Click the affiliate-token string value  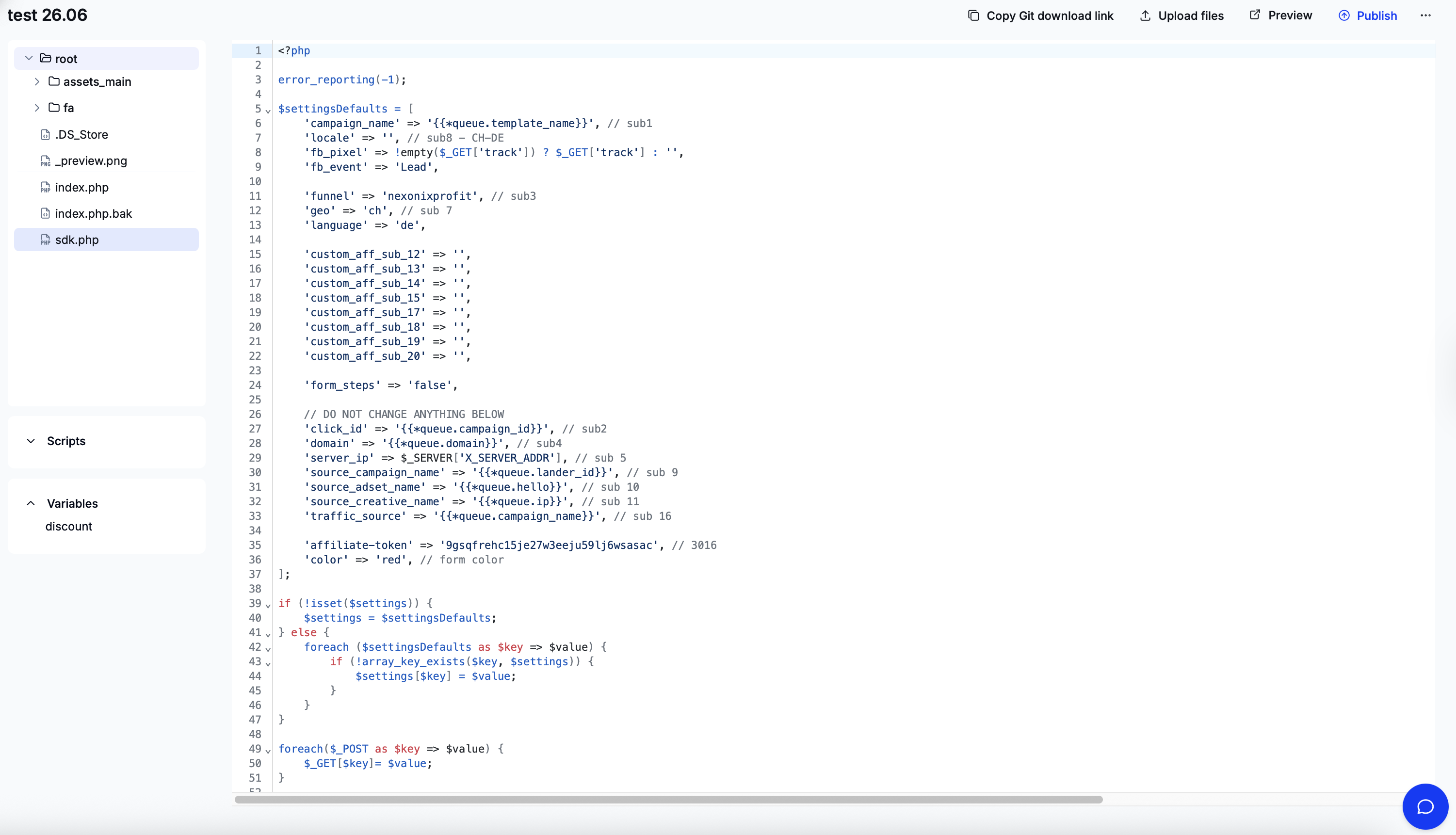click(549, 546)
